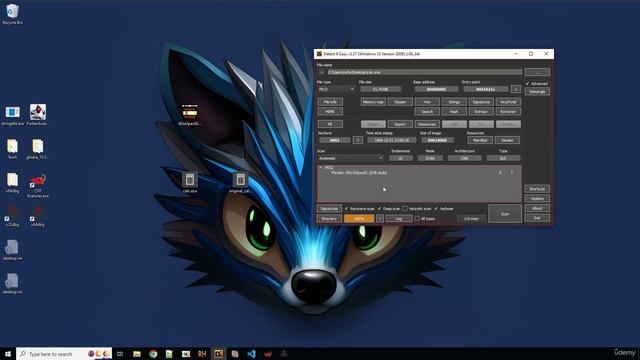
Task: Open the Memory map view
Action: 373,102
